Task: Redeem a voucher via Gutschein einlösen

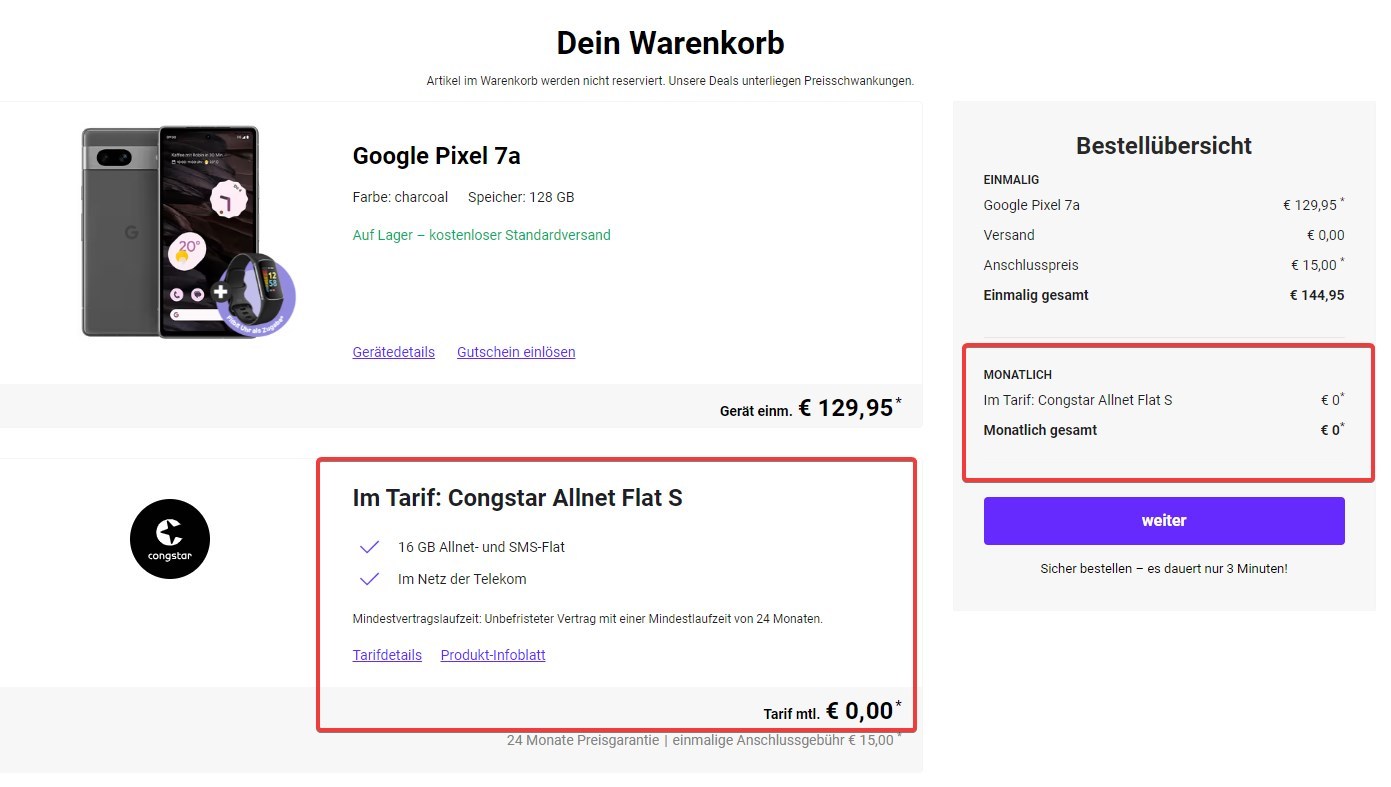Action: 516,352
